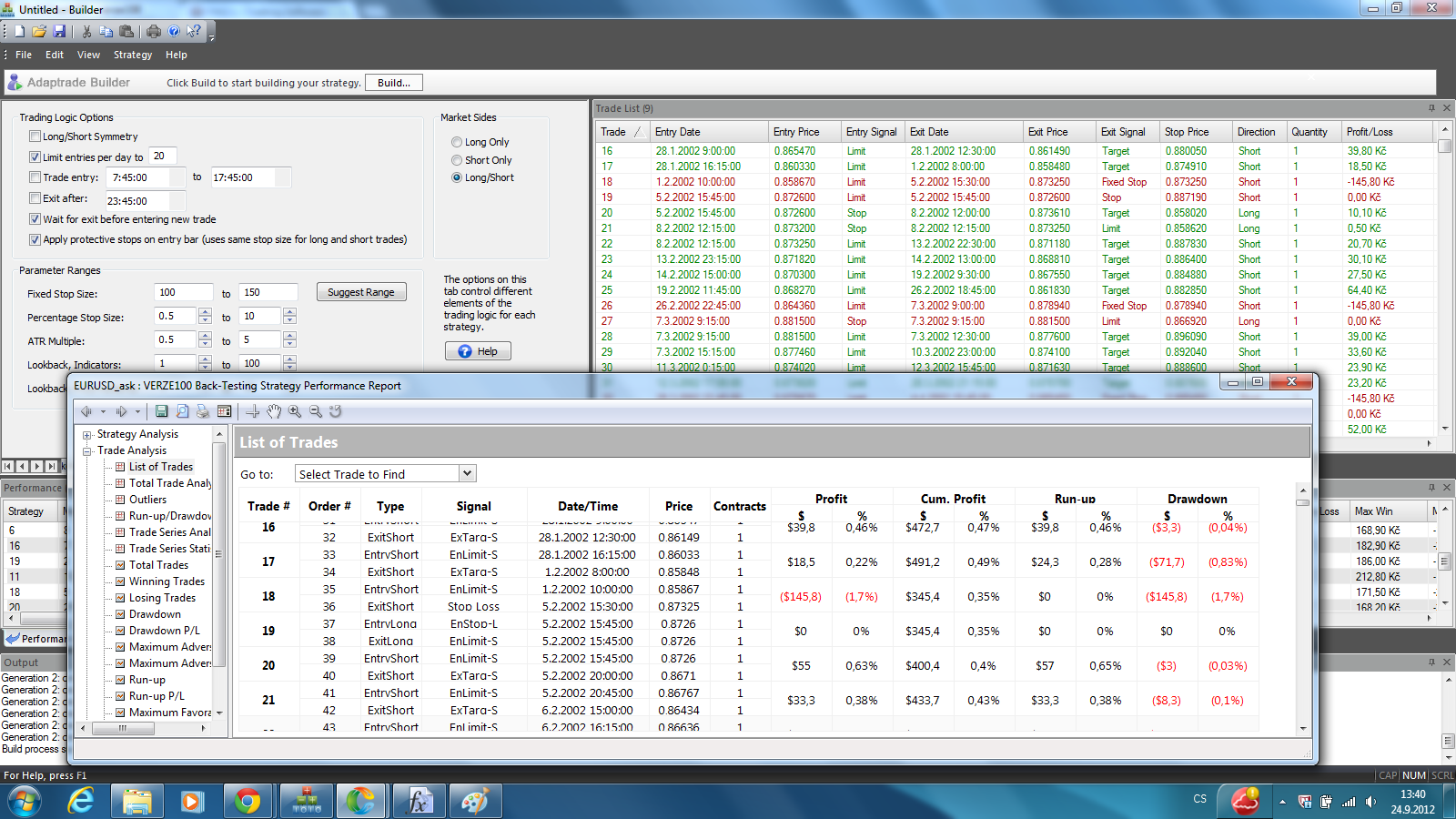Viewport: 1456px width, 819px height.
Task: Click the Open folder toolbar icon
Action: (x=39, y=31)
